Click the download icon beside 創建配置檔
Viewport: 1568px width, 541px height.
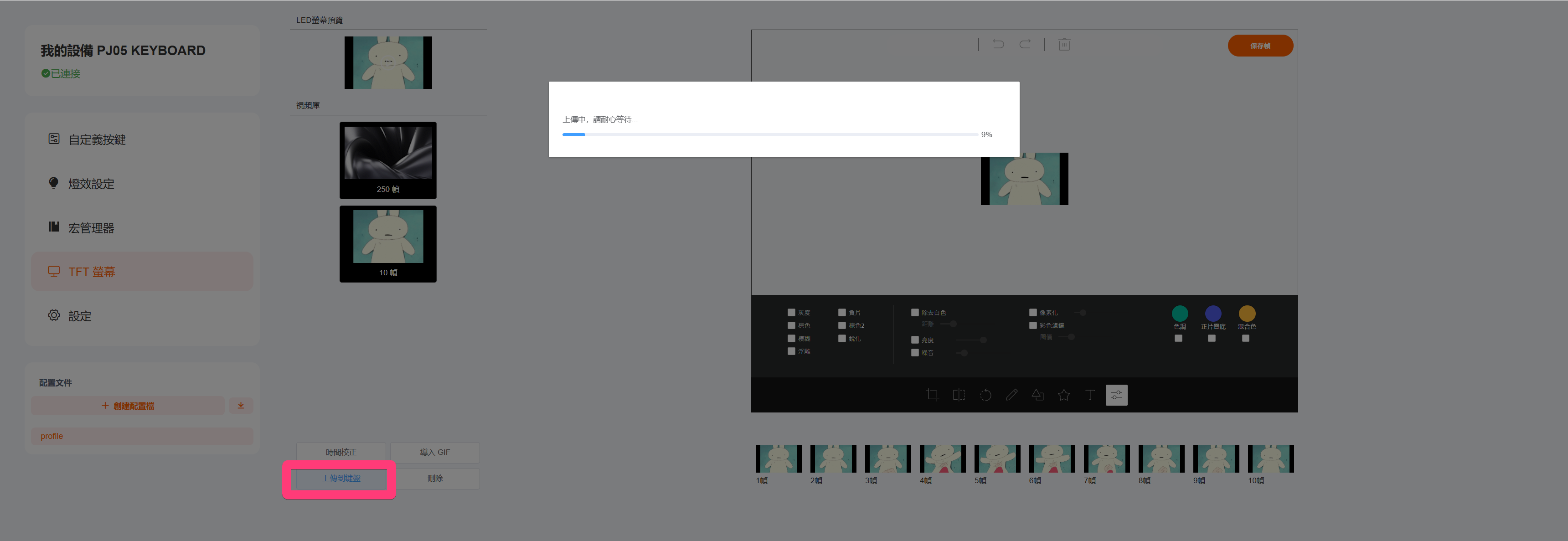coord(241,406)
